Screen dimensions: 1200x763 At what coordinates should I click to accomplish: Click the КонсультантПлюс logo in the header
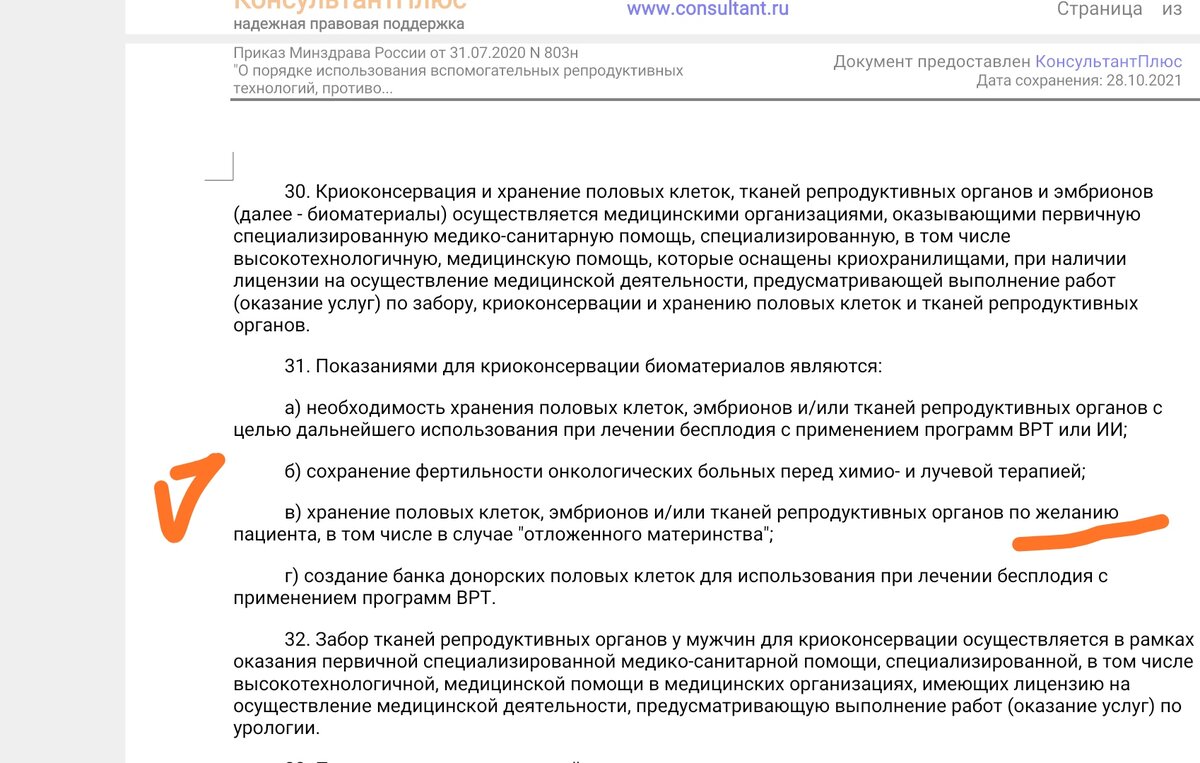[349, 5]
